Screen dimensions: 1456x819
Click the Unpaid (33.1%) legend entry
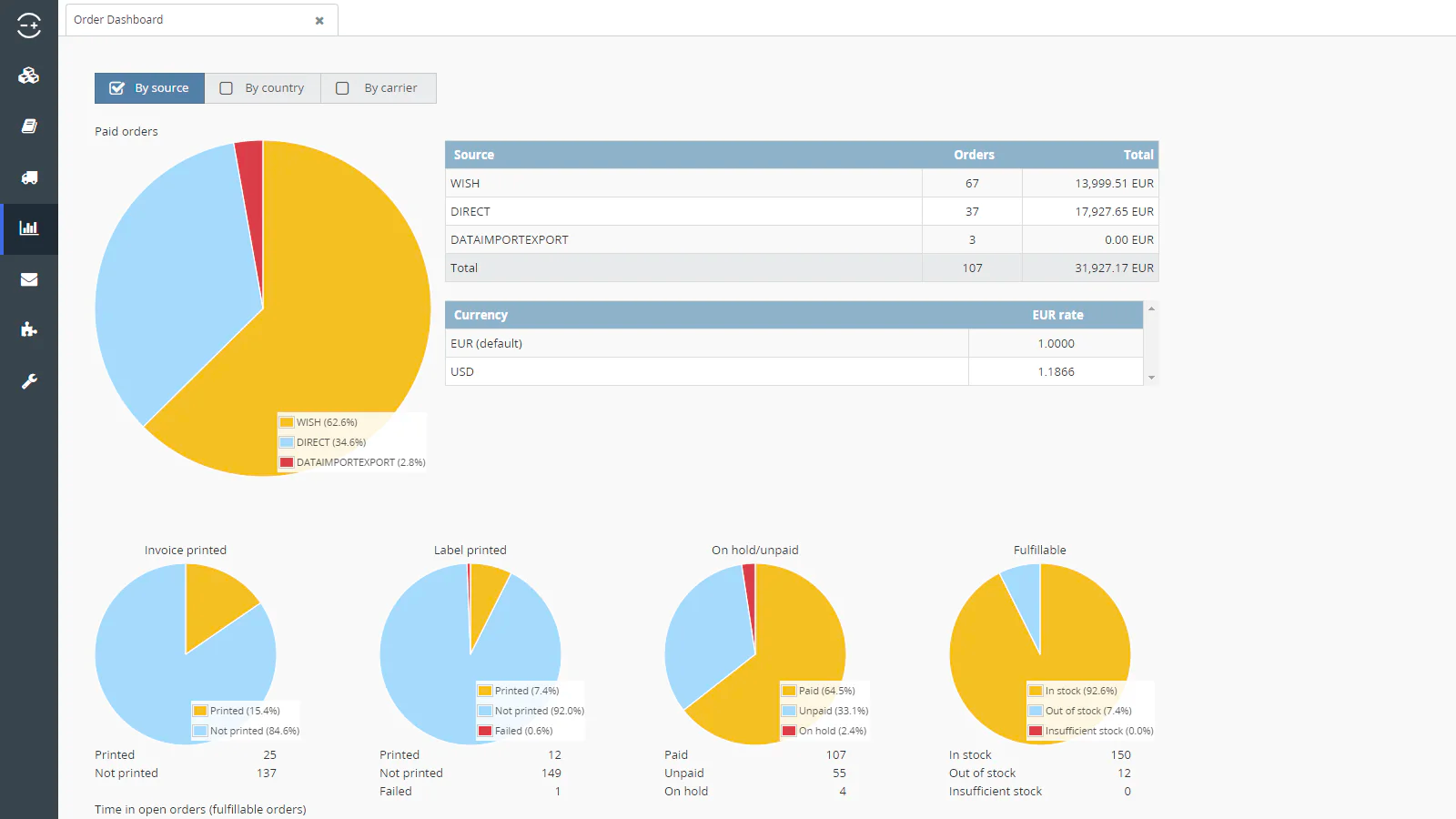(825, 711)
